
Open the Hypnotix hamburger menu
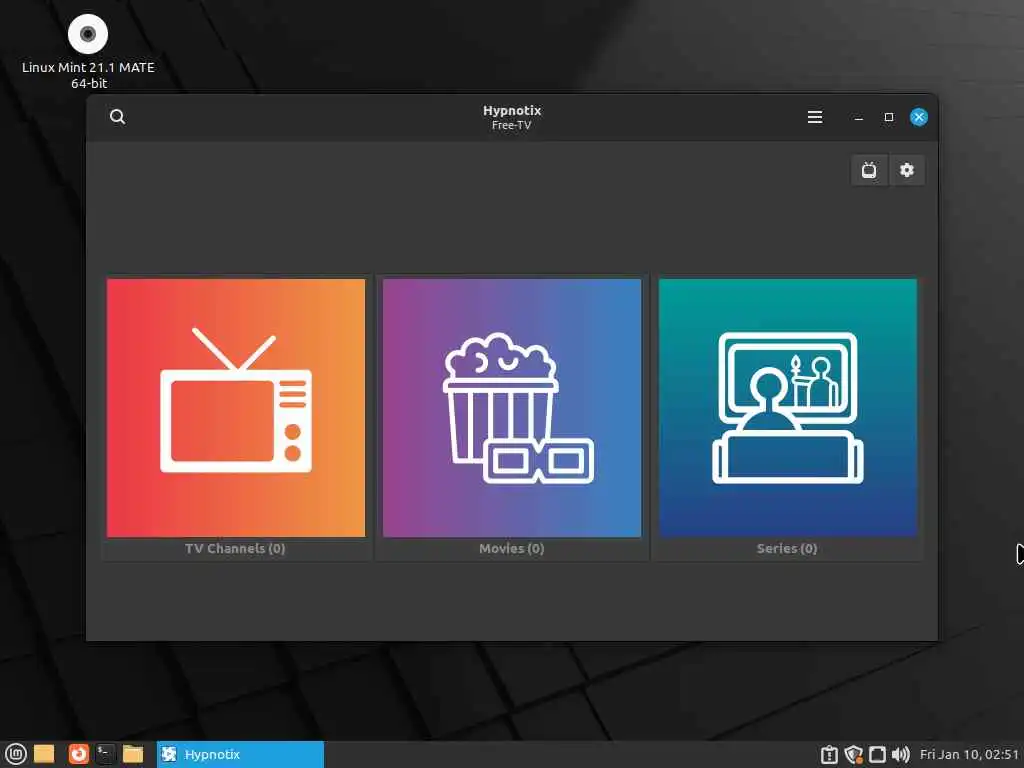pyautogui.click(x=814, y=117)
